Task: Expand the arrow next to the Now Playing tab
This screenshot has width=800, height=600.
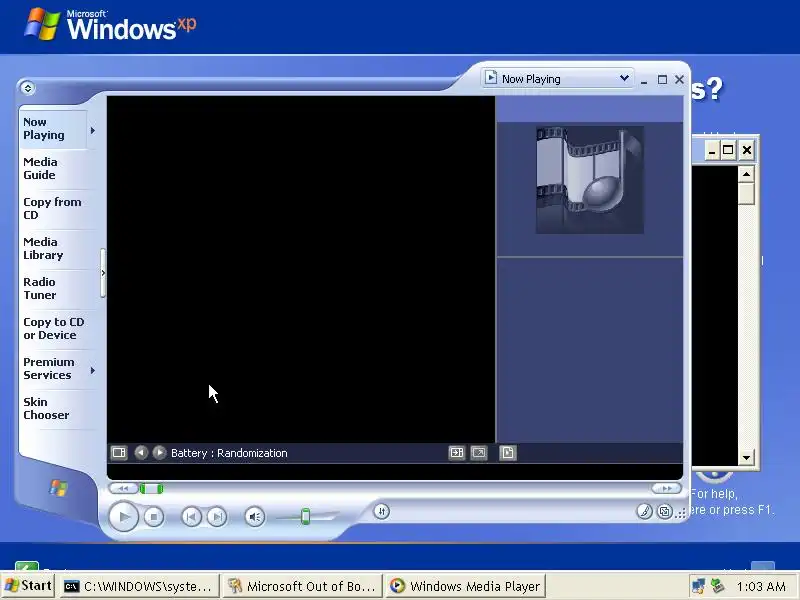Action: pos(93,131)
